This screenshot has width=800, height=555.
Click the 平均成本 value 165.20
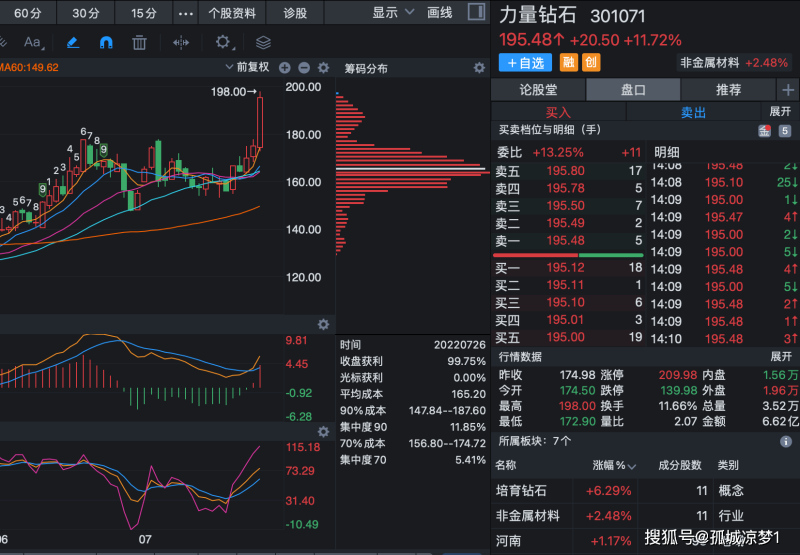pos(468,394)
